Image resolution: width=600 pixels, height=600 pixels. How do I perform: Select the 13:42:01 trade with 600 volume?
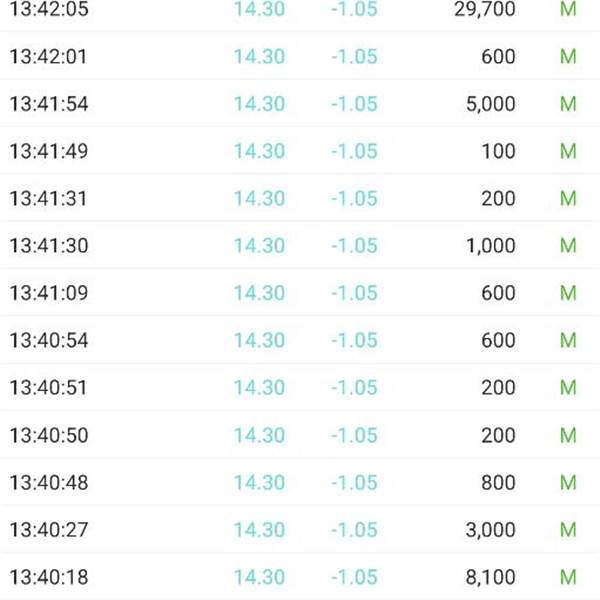click(x=300, y=56)
